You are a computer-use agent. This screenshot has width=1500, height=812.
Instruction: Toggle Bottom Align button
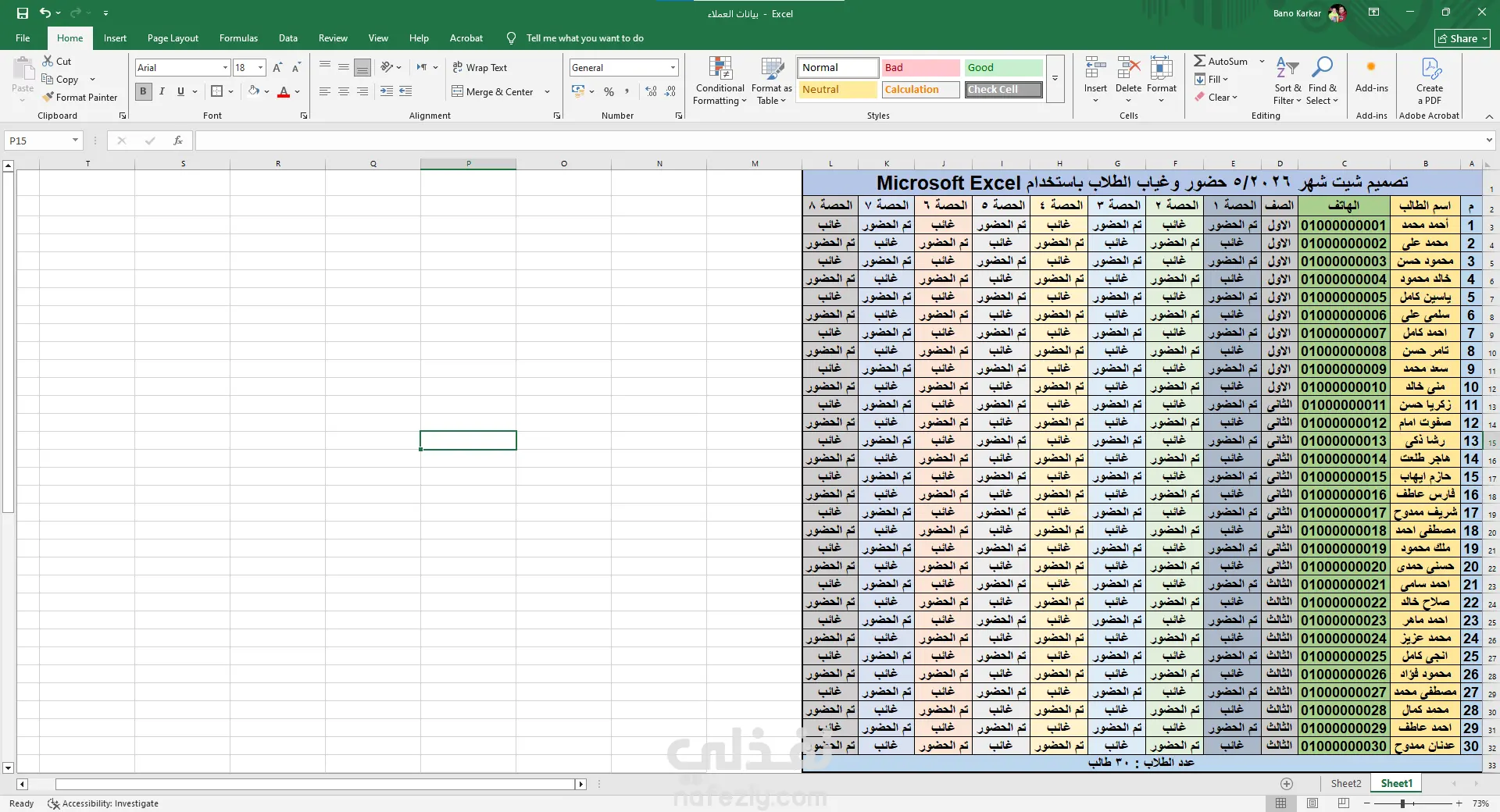pyautogui.click(x=362, y=67)
